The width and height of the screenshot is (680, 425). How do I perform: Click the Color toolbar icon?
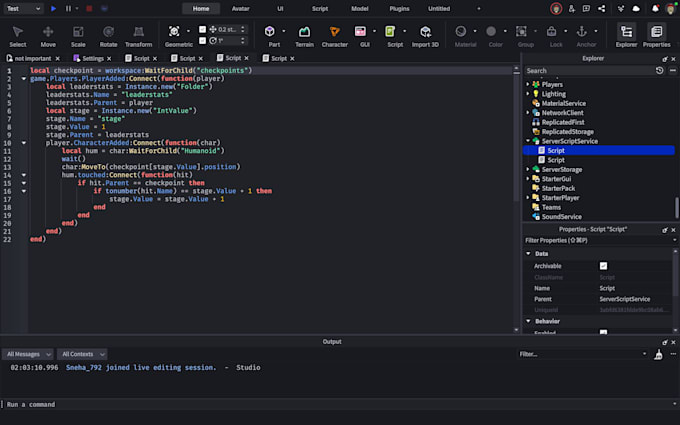point(491,31)
